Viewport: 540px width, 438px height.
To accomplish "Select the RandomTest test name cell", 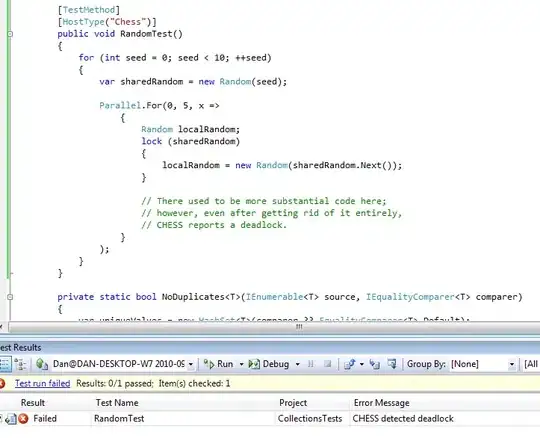I will (x=119, y=418).
